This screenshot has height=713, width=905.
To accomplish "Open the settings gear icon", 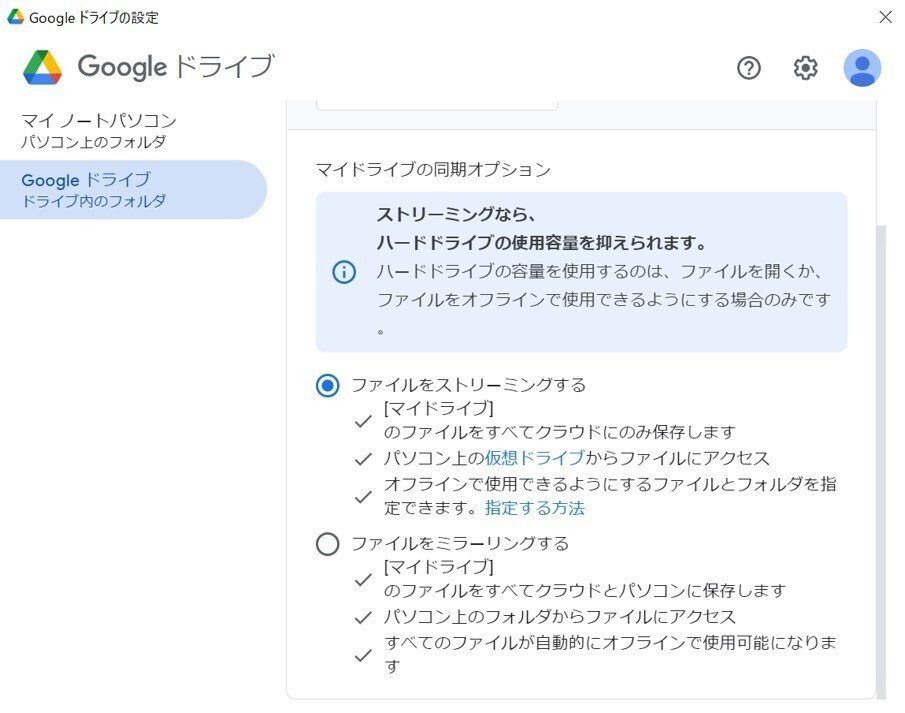I will pyautogui.click(x=805, y=68).
